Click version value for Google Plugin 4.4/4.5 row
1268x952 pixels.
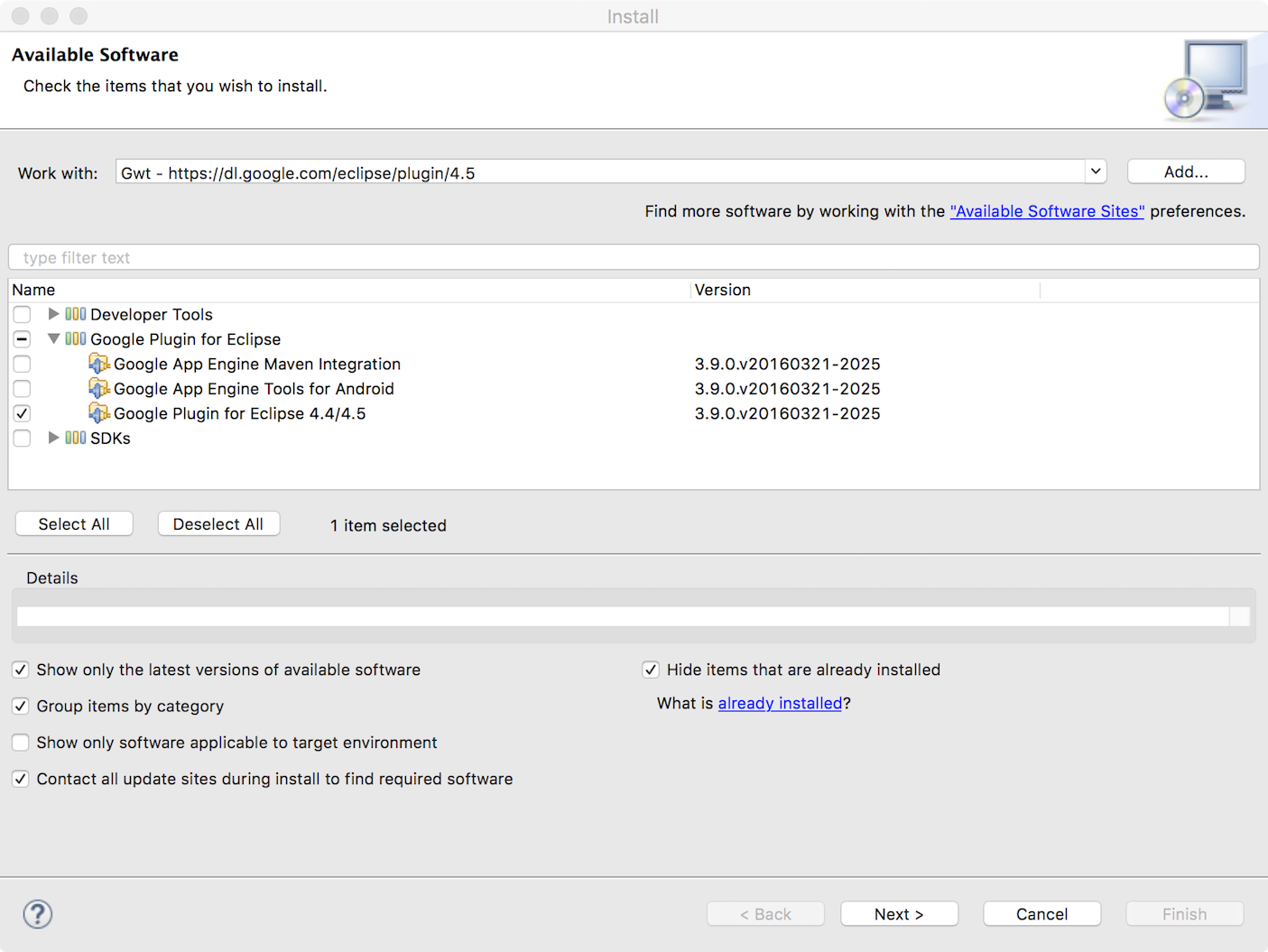[787, 413]
